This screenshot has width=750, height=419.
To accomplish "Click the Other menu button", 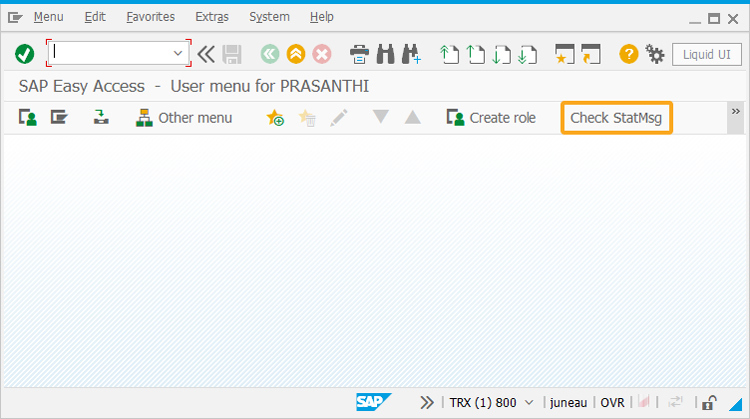I will [x=184, y=118].
